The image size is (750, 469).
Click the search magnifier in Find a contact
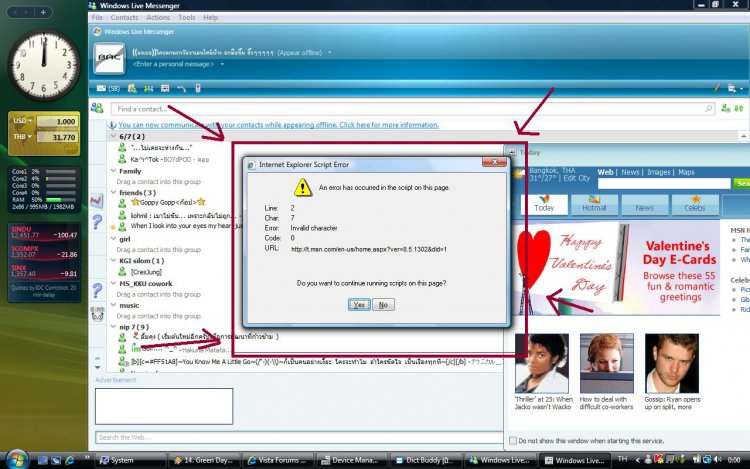tap(708, 109)
